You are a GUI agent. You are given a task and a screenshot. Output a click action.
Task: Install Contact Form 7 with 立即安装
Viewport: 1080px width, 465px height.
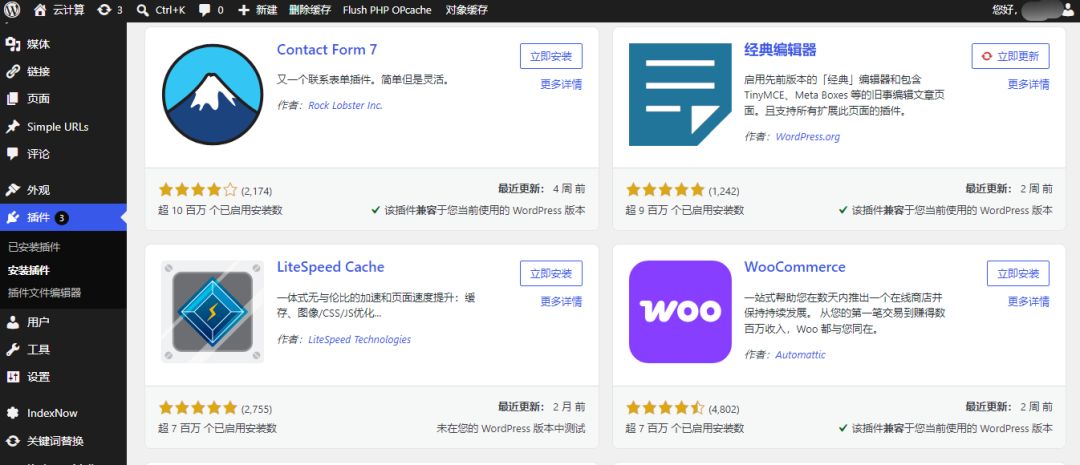coord(551,56)
